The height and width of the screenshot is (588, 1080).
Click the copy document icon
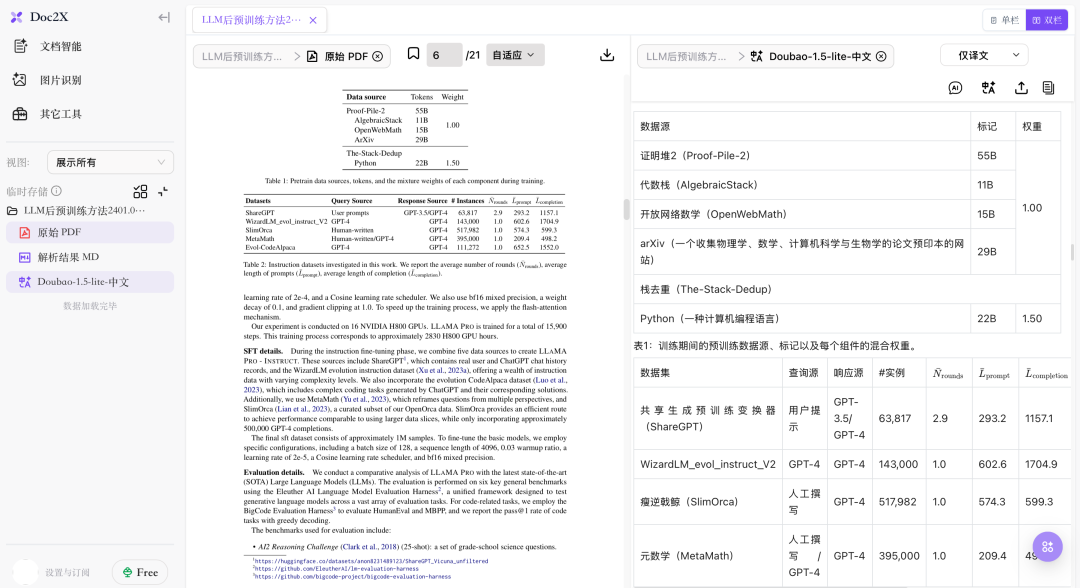click(x=1048, y=87)
